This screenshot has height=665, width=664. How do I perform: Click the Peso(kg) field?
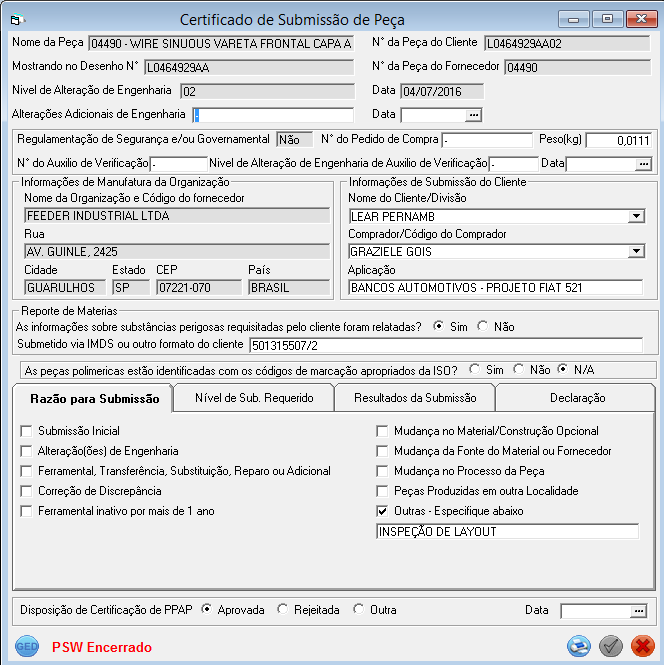618,140
